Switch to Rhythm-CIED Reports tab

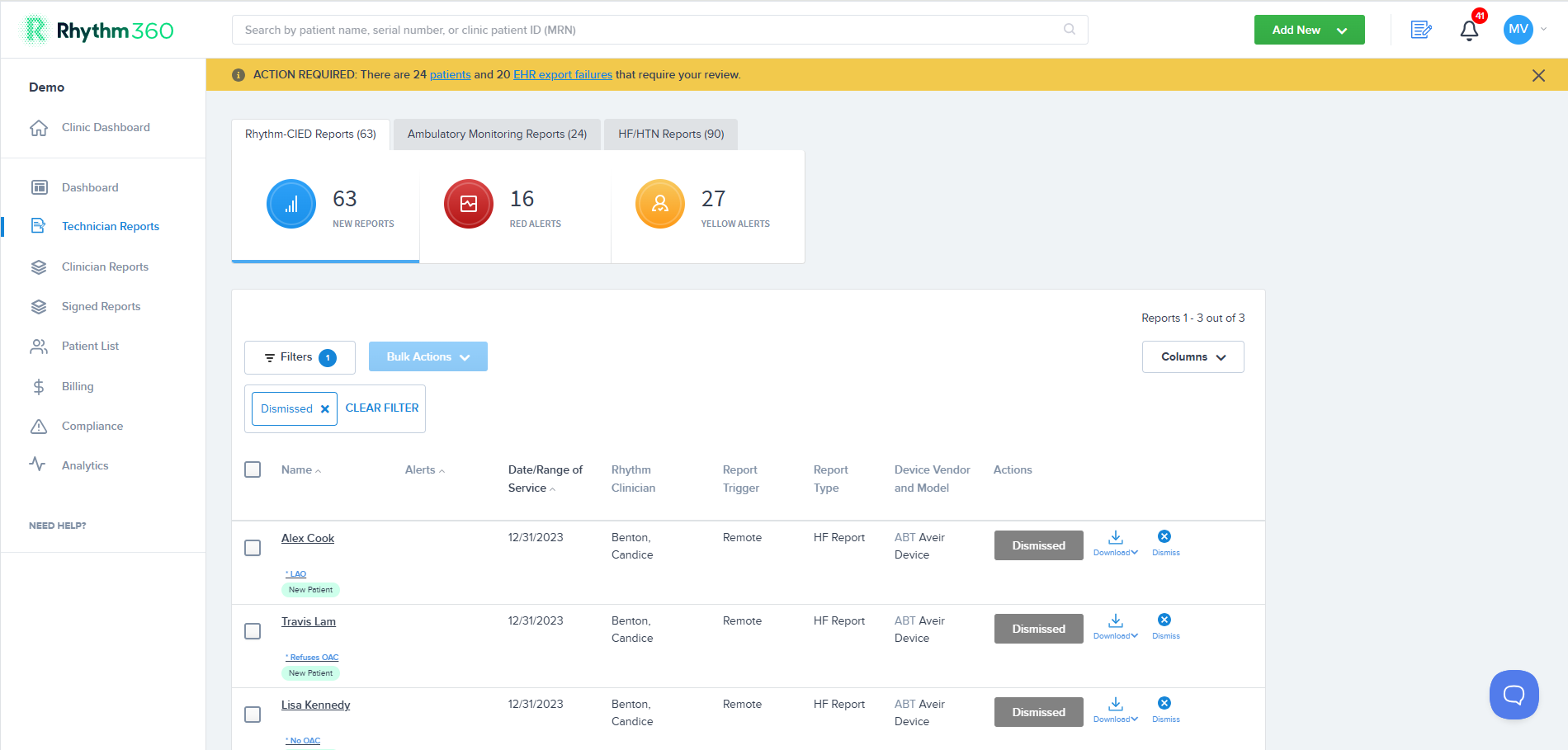pyautogui.click(x=310, y=134)
